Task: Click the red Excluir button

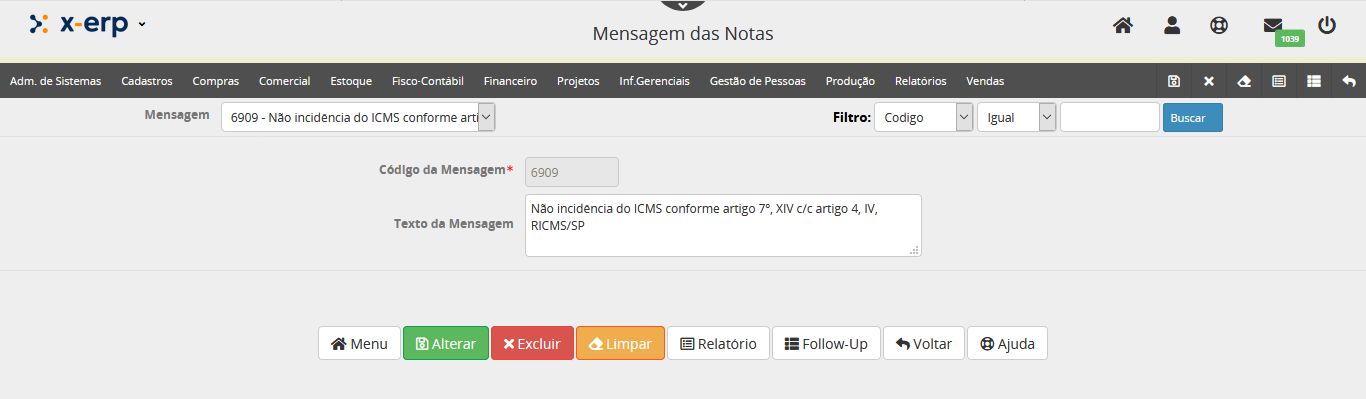Action: tap(532, 343)
